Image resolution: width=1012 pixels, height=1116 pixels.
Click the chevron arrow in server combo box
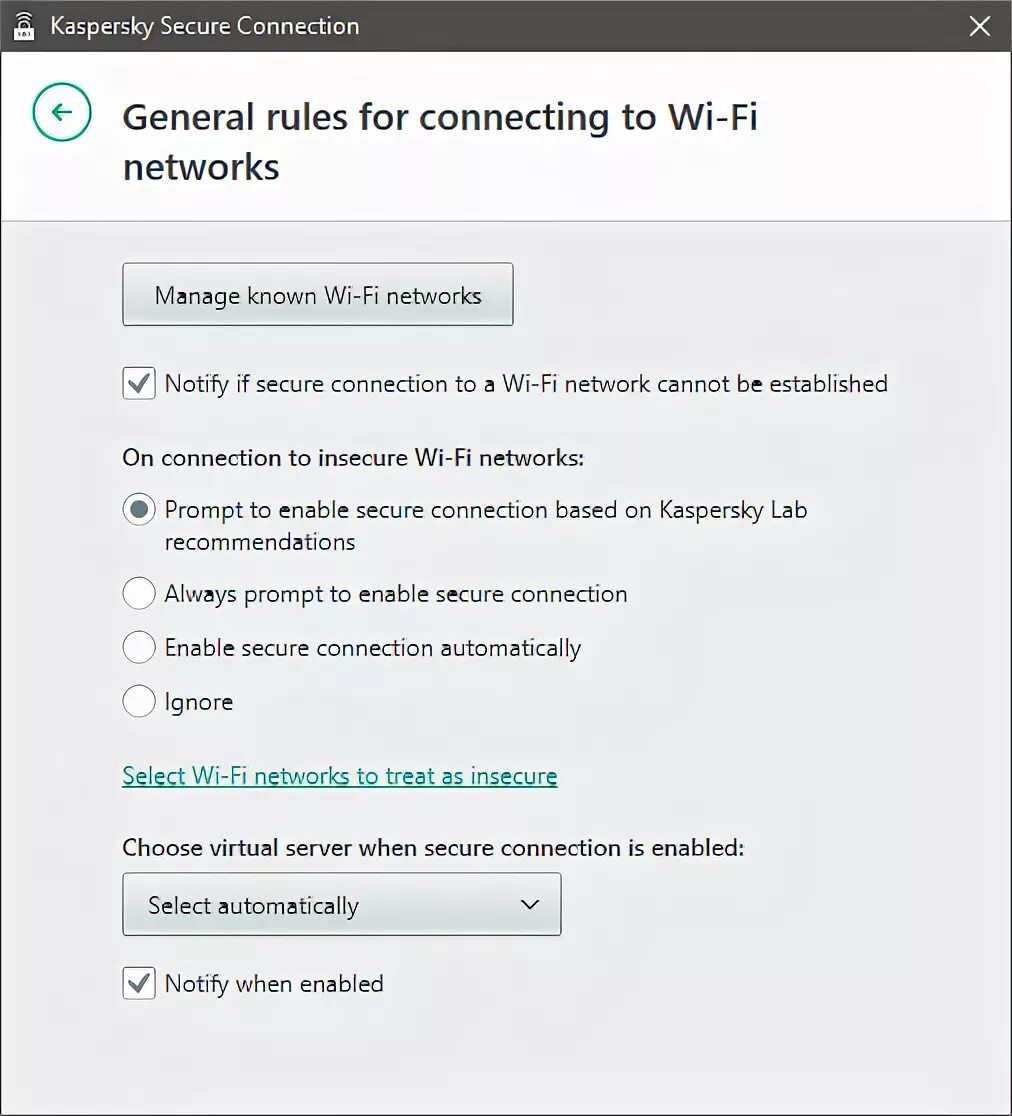click(x=530, y=905)
